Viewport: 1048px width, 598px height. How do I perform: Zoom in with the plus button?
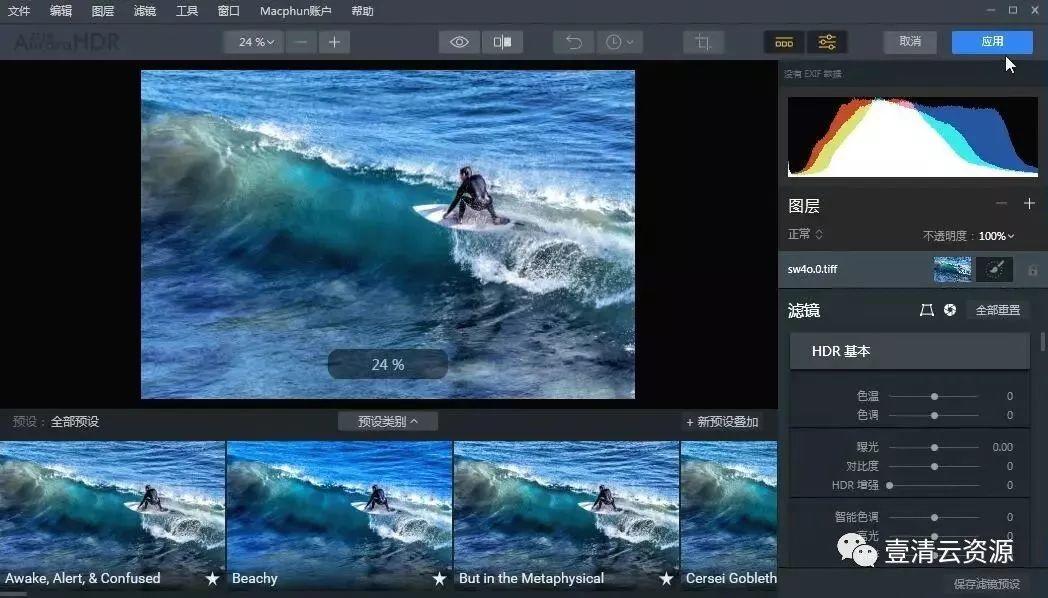(x=334, y=42)
